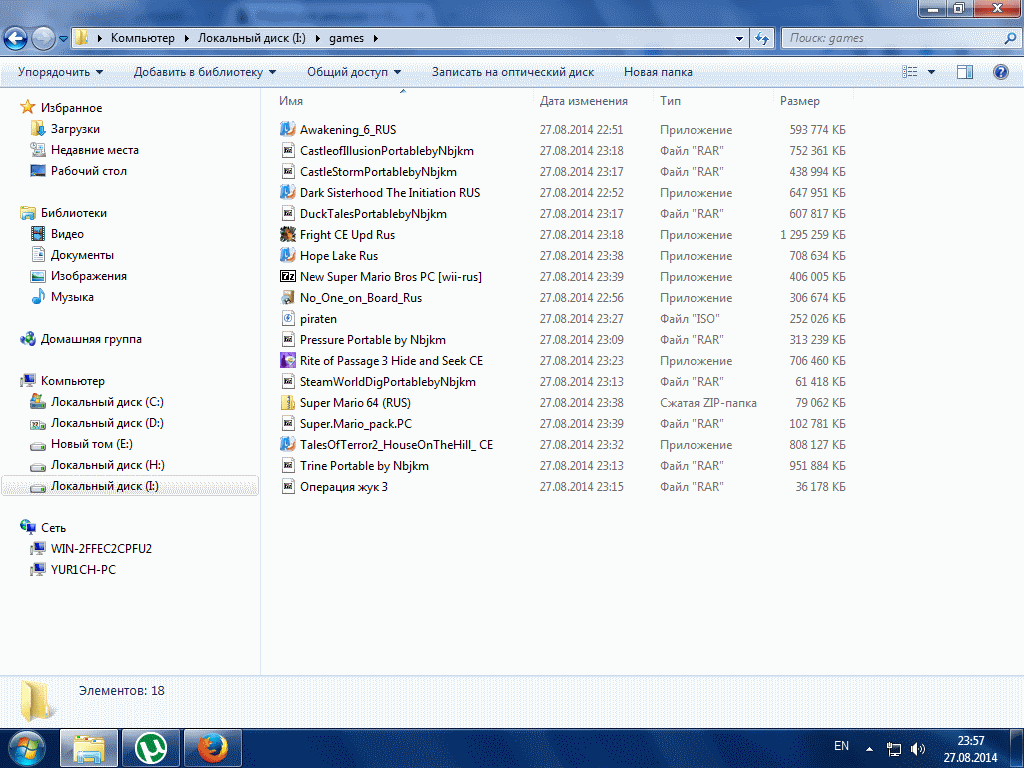
Task: Click the Back navigation arrow
Action: (16, 39)
